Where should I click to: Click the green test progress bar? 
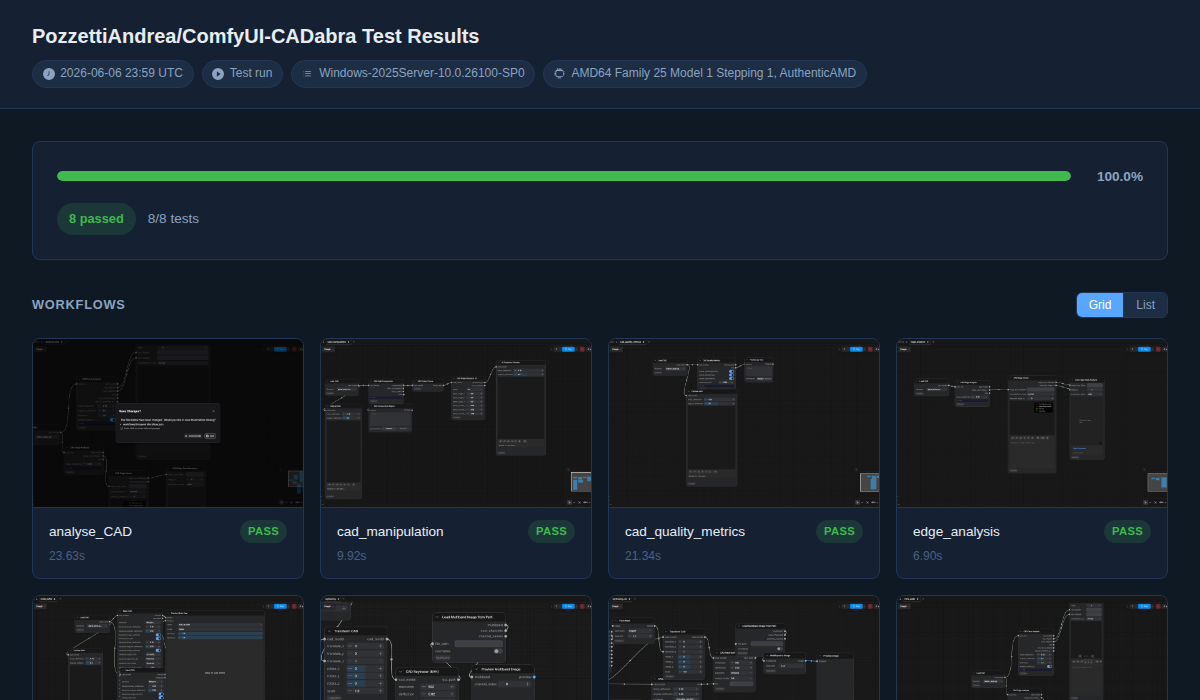564,176
